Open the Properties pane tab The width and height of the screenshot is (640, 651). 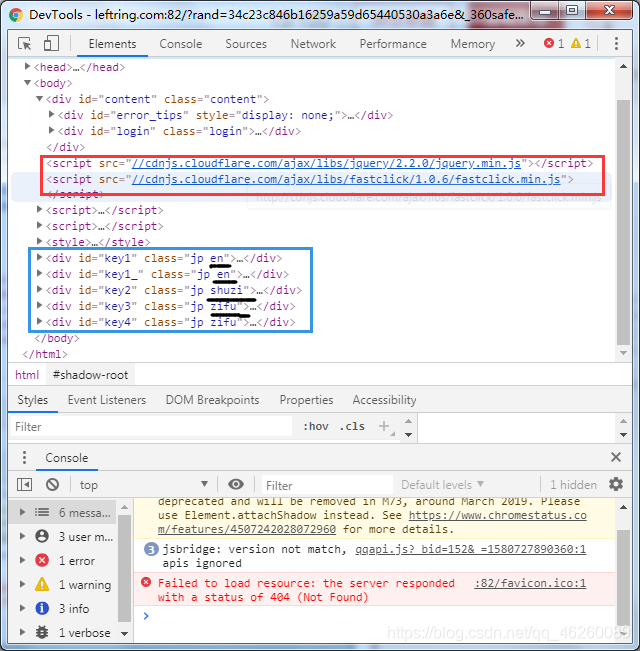[306, 400]
